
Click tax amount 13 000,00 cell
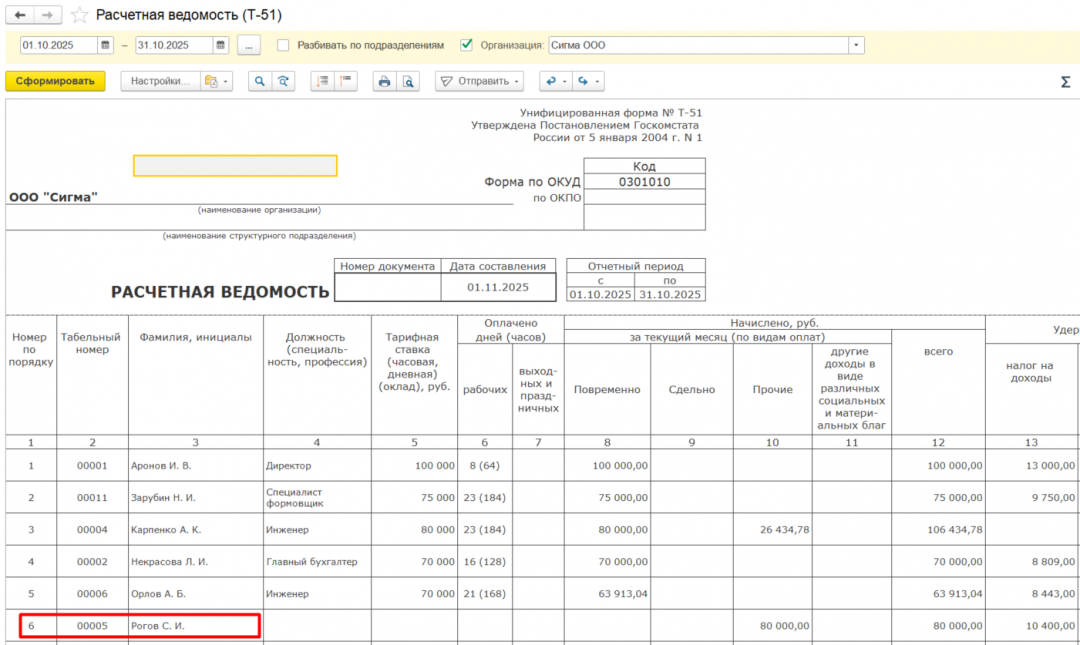pyautogui.click(x=1031, y=466)
